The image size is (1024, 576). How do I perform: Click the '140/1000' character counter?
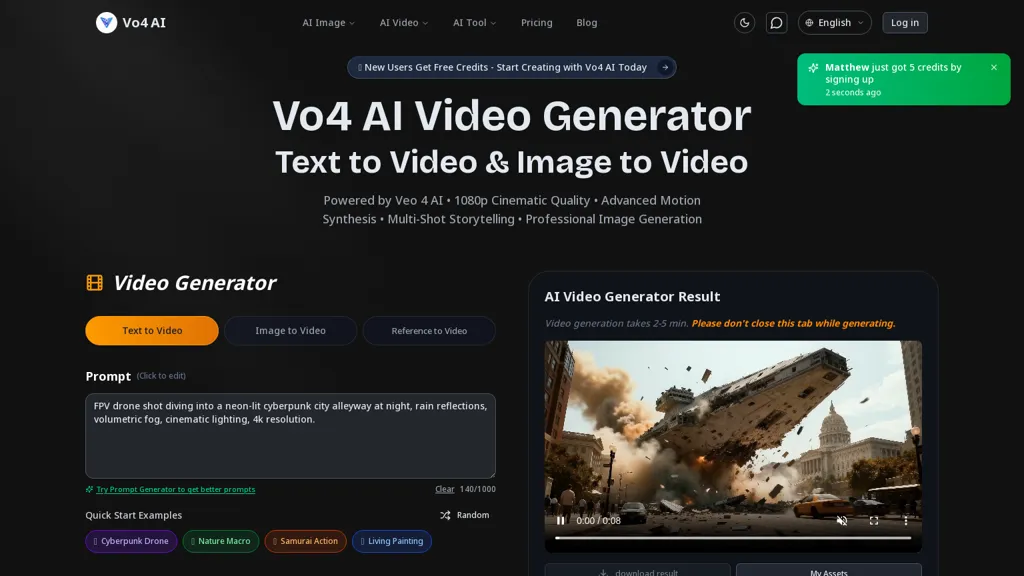[477, 489]
